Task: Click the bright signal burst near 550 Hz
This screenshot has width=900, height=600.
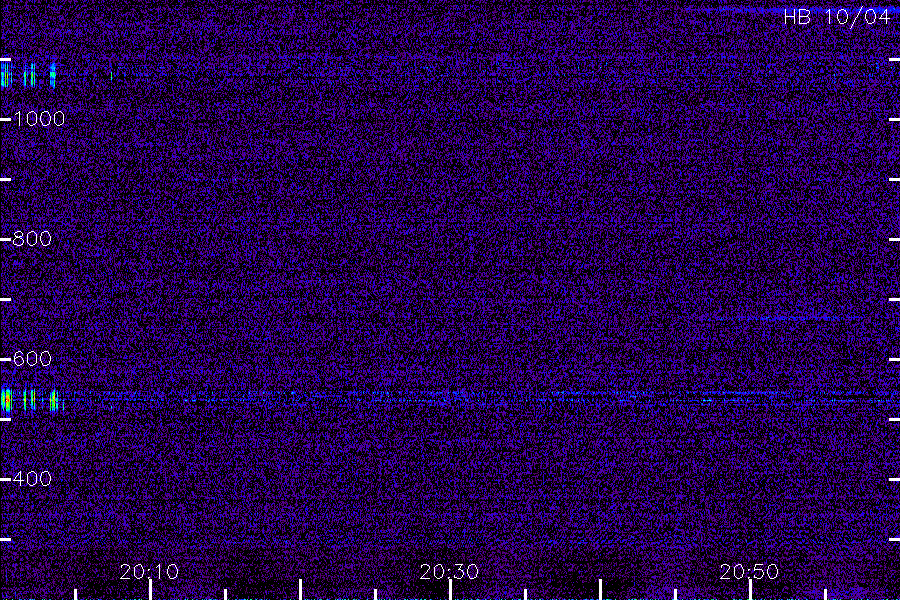Action: click(31, 400)
